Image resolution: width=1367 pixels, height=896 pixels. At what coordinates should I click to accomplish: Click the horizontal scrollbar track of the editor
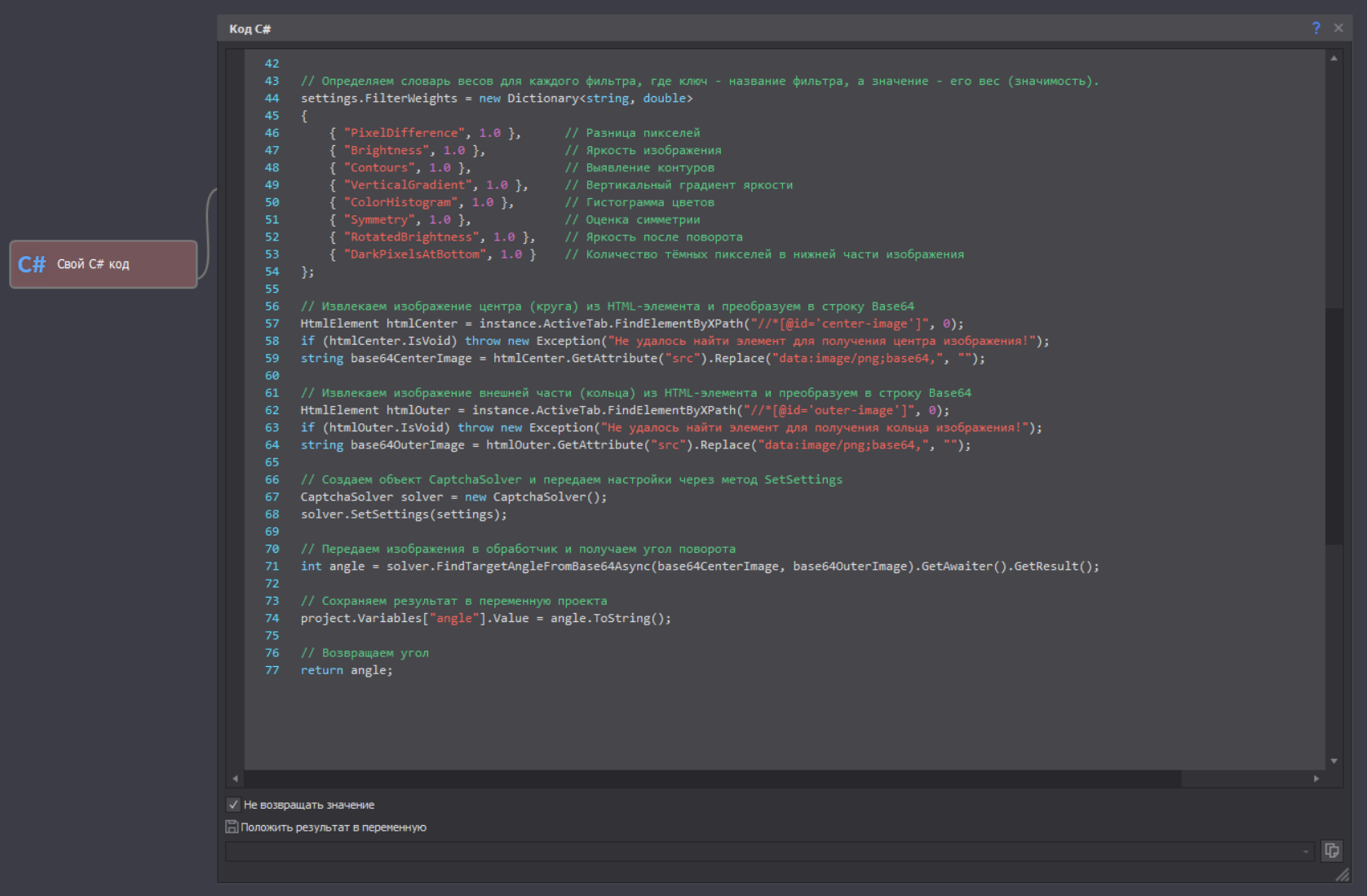click(x=1248, y=779)
